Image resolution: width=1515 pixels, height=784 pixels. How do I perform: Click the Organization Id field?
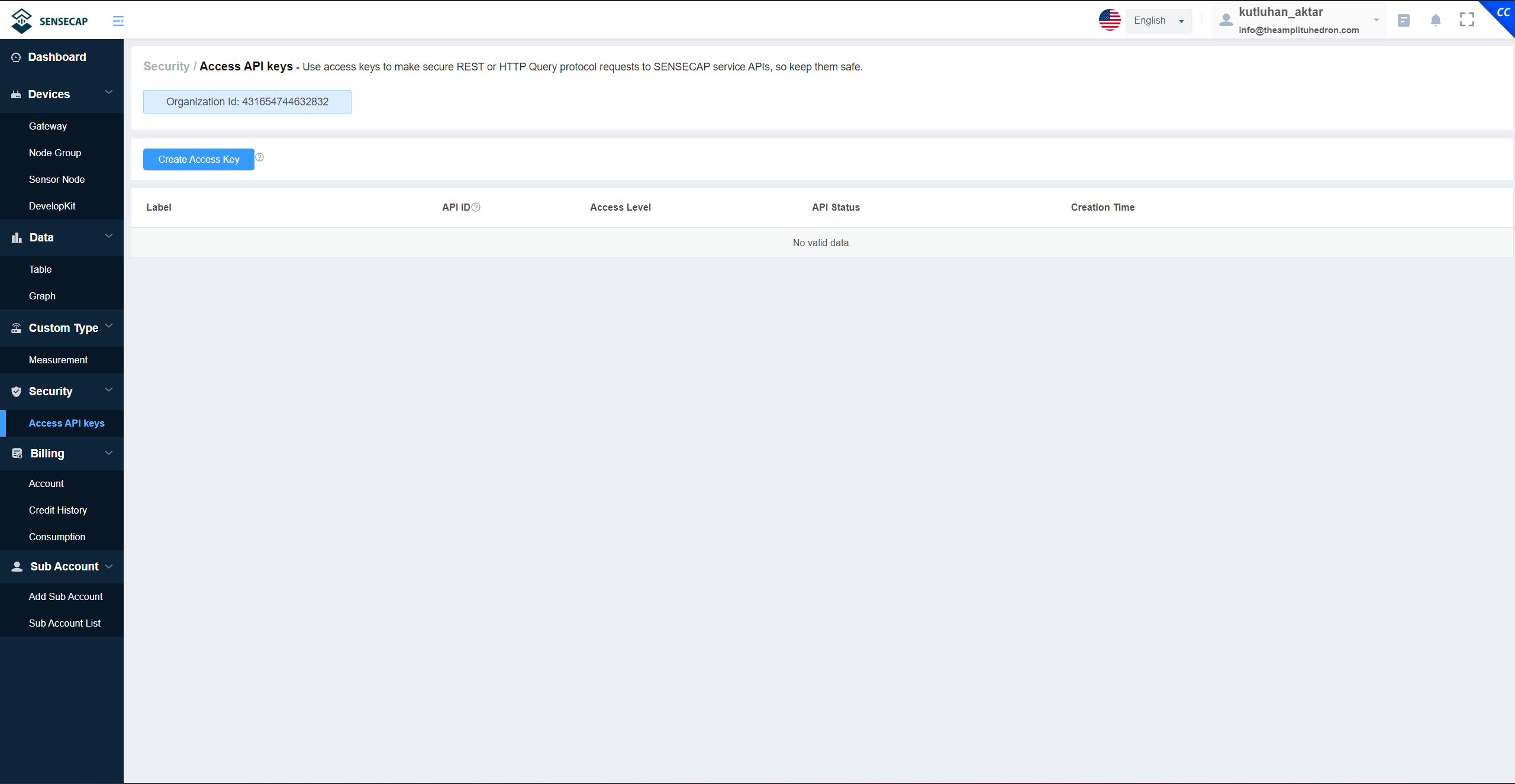pyautogui.click(x=247, y=101)
